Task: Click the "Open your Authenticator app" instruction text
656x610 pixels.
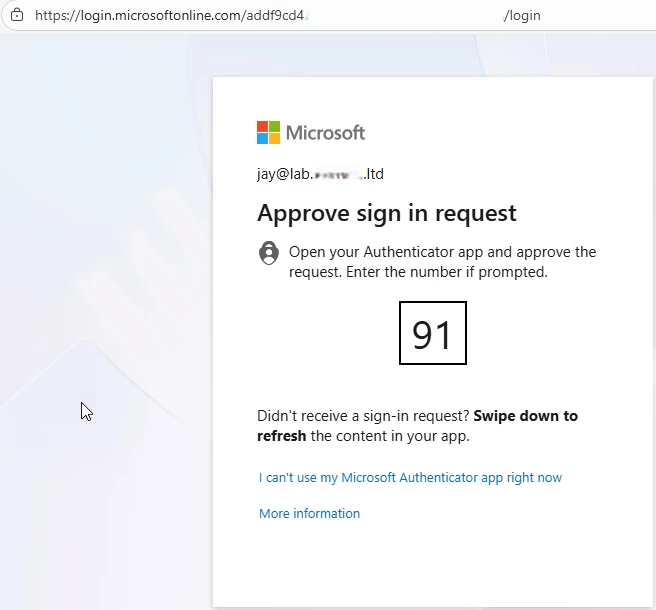Action: [442, 262]
